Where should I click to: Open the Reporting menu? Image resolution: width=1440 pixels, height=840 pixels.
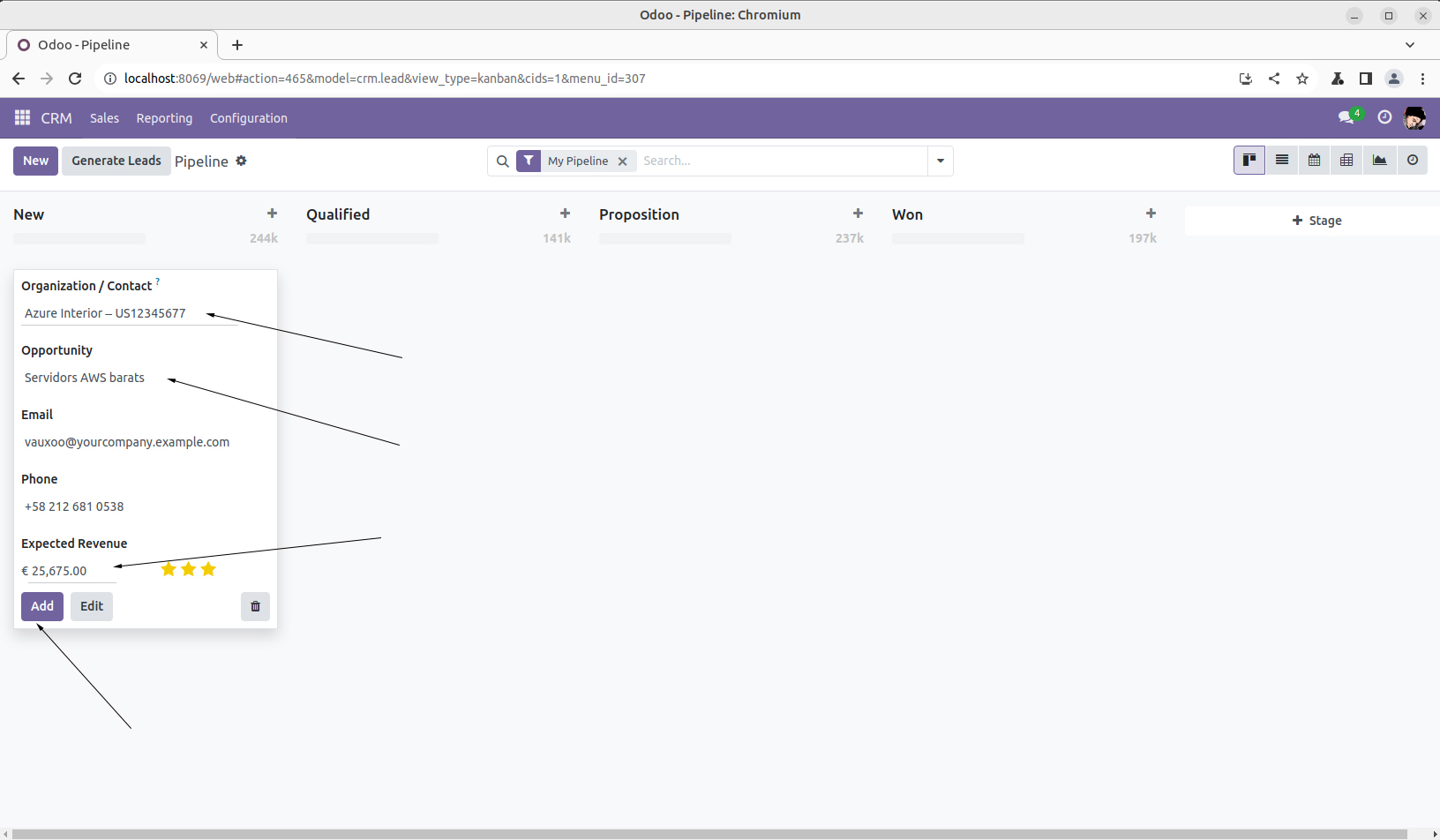pos(164,118)
